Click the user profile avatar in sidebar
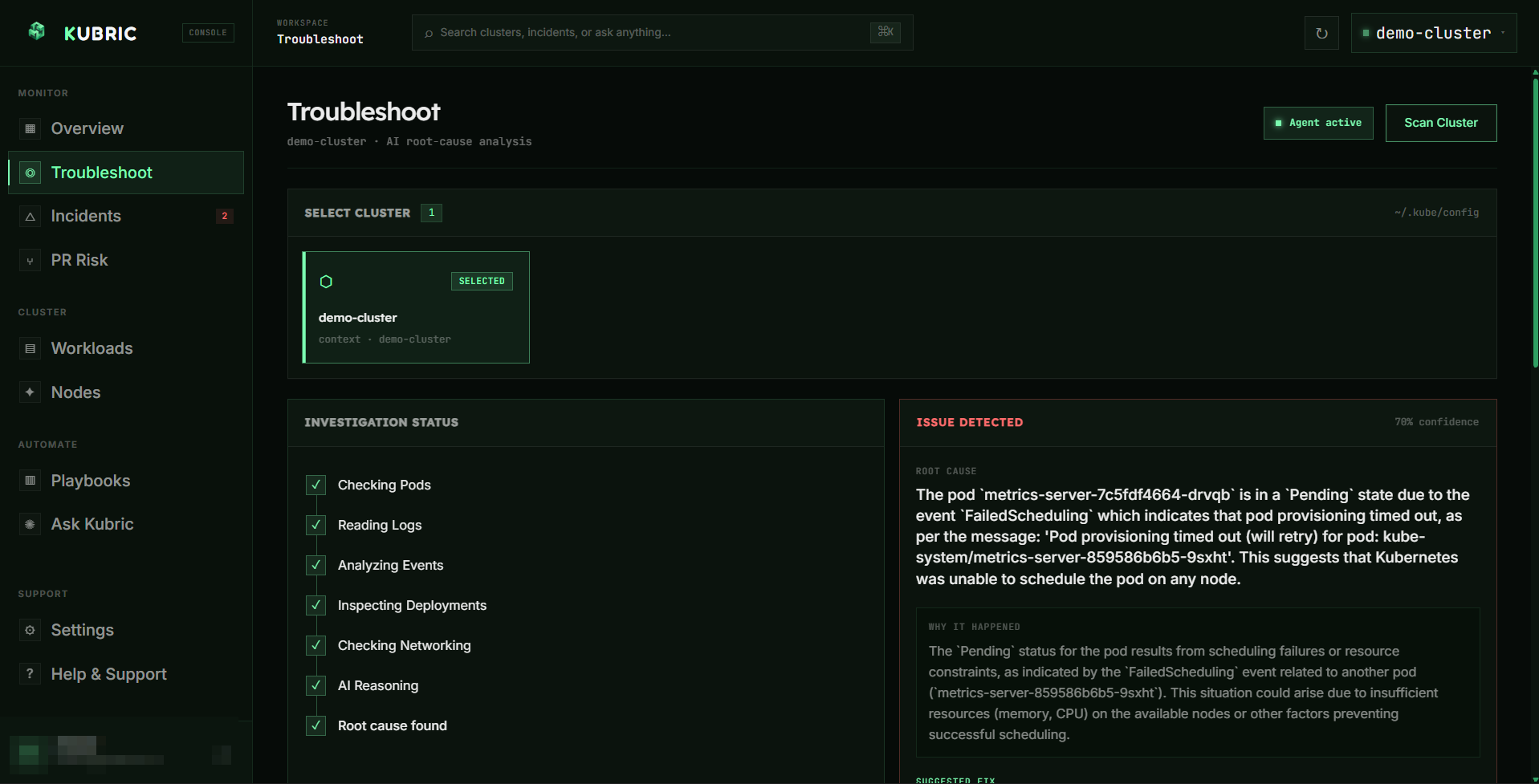This screenshot has width=1539, height=784. pyautogui.click(x=29, y=754)
